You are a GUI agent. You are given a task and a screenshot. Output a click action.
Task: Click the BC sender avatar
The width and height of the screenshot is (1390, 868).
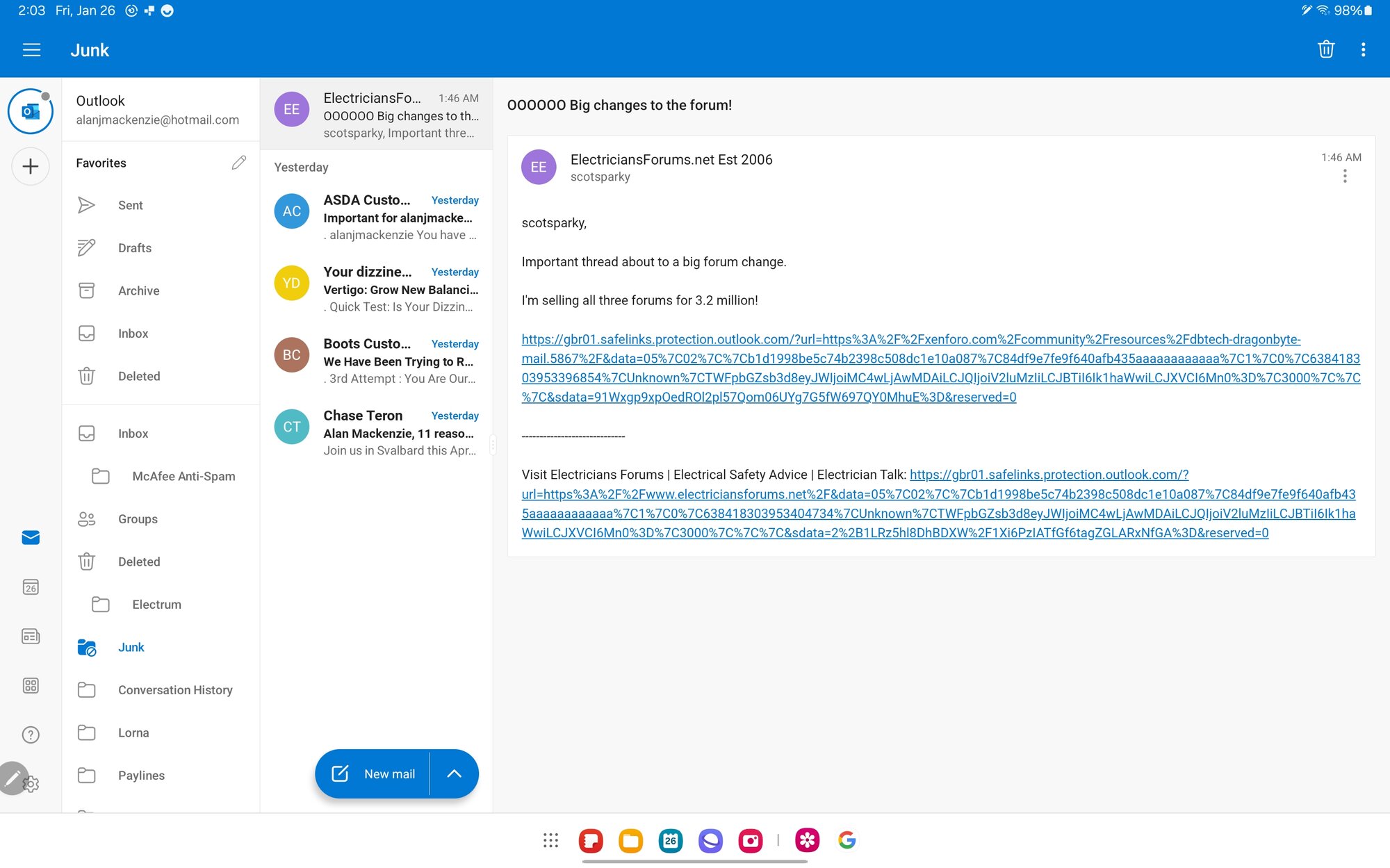tap(292, 355)
